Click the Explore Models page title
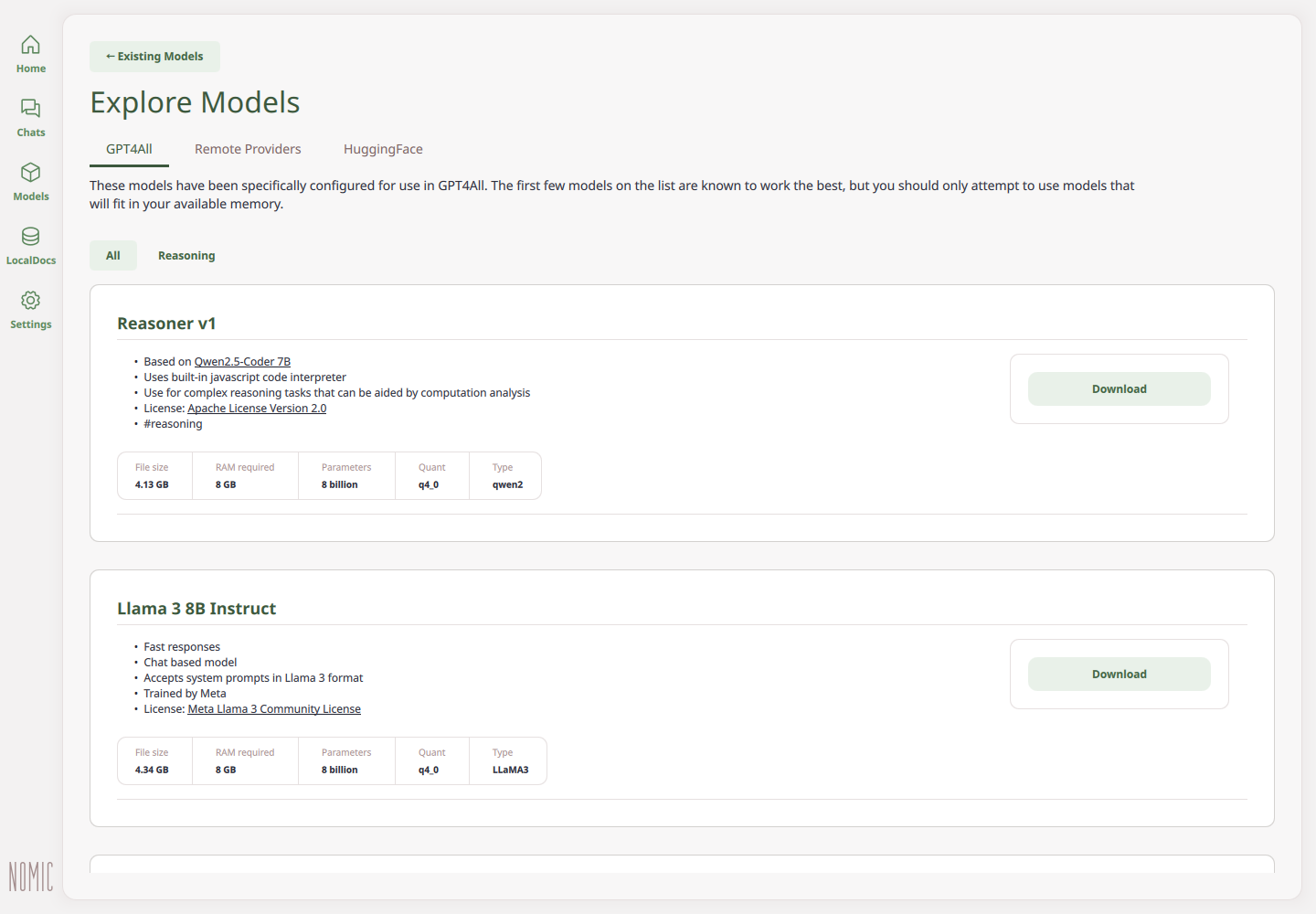The height and width of the screenshot is (914, 1316). 195,102
